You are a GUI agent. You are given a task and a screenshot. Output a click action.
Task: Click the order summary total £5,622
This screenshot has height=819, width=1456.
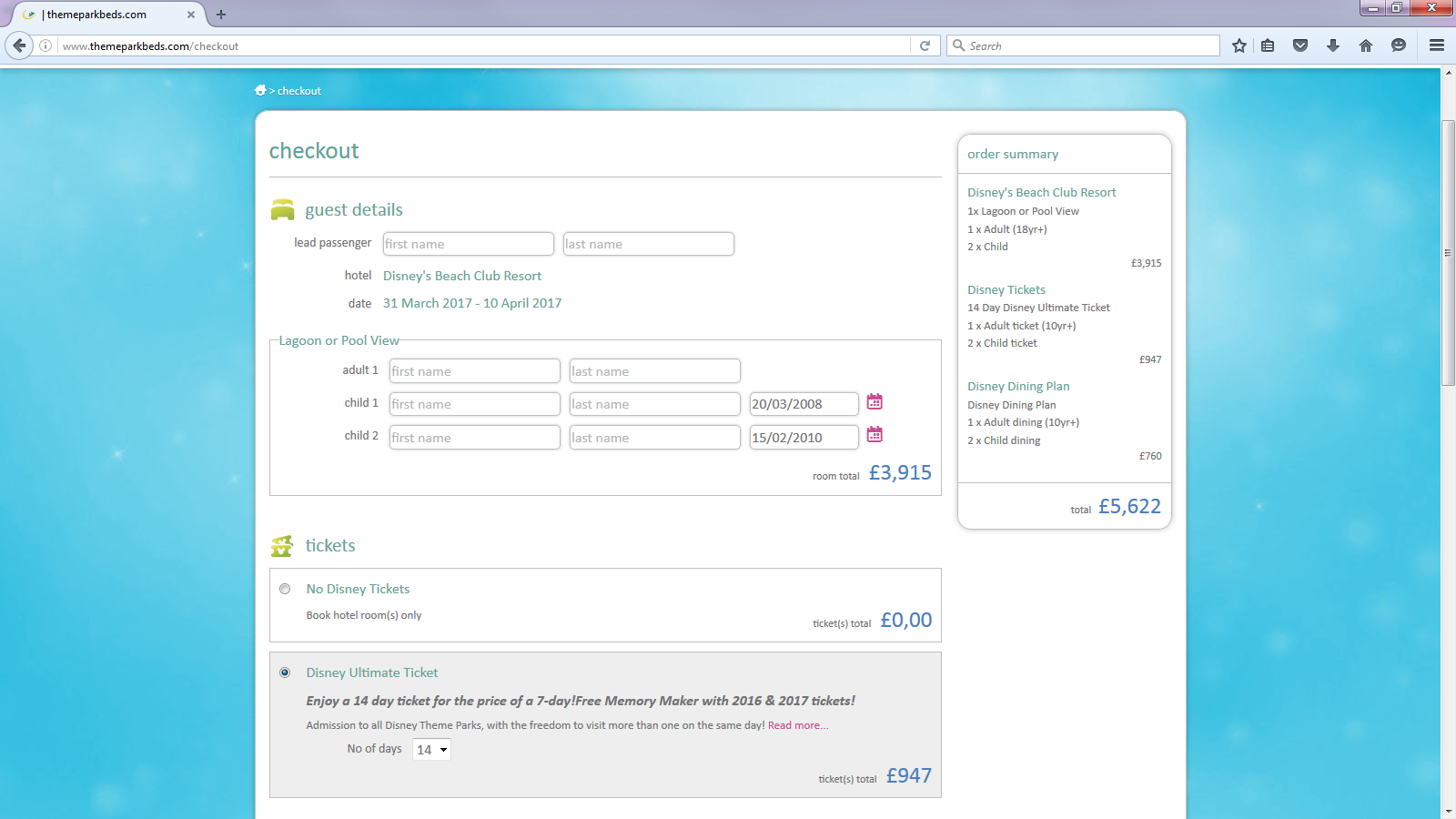tap(1129, 506)
